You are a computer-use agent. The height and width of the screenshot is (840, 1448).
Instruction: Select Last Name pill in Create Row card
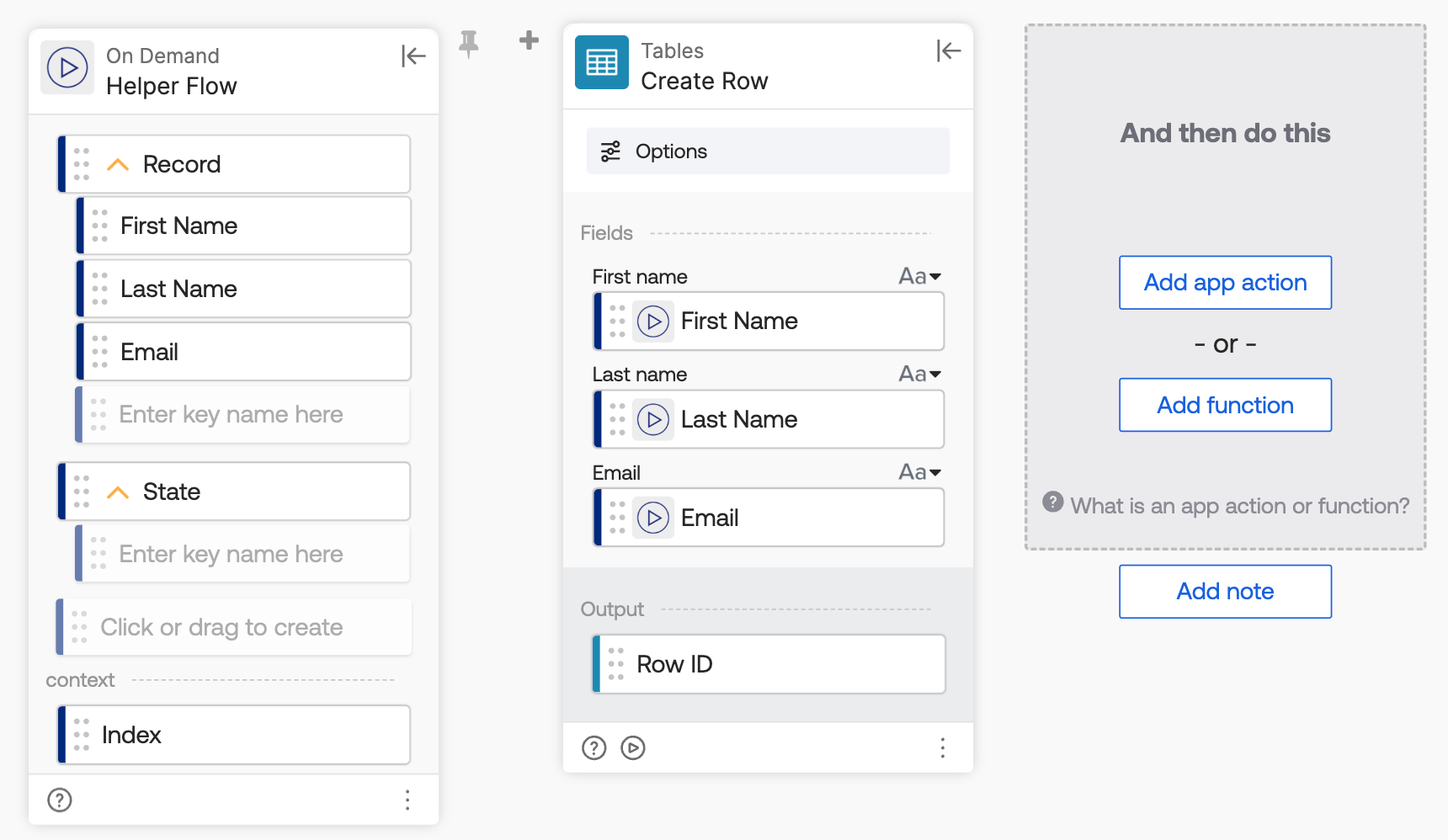[x=769, y=419]
